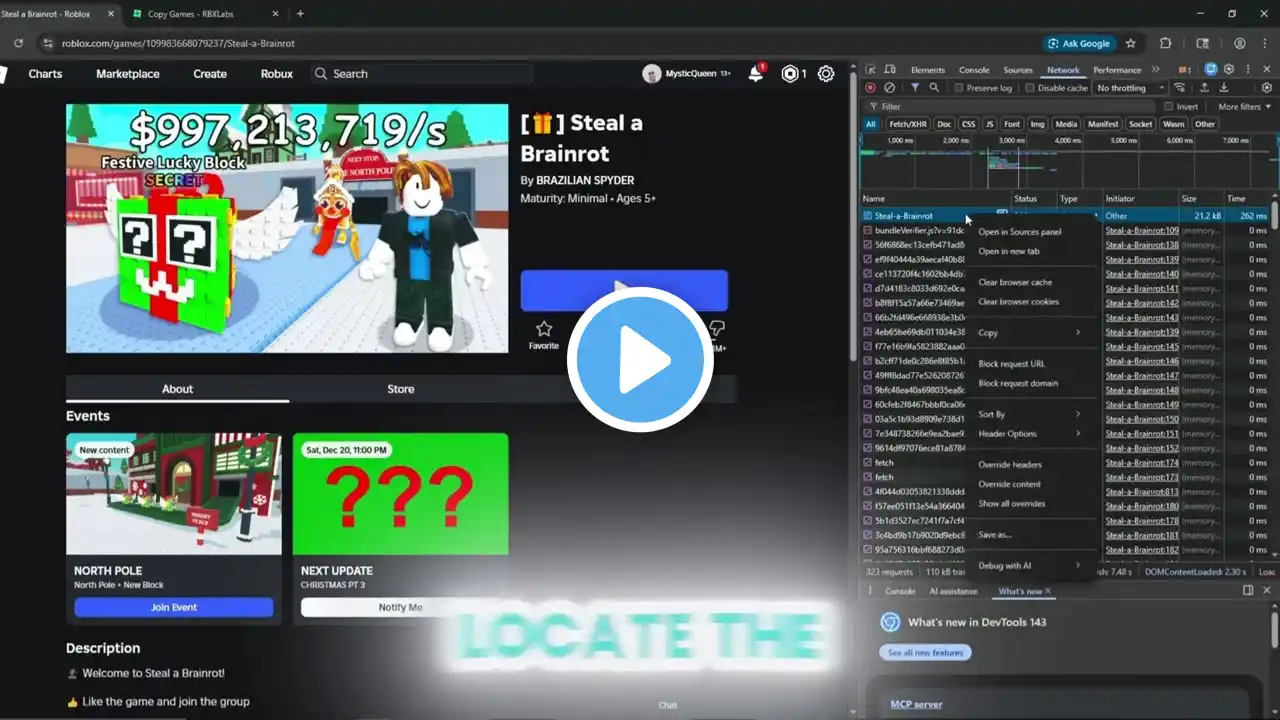Open the Steal-a-Brainrot:109 initiator link
Screen dimensions: 1280x720
click(x=1142, y=231)
